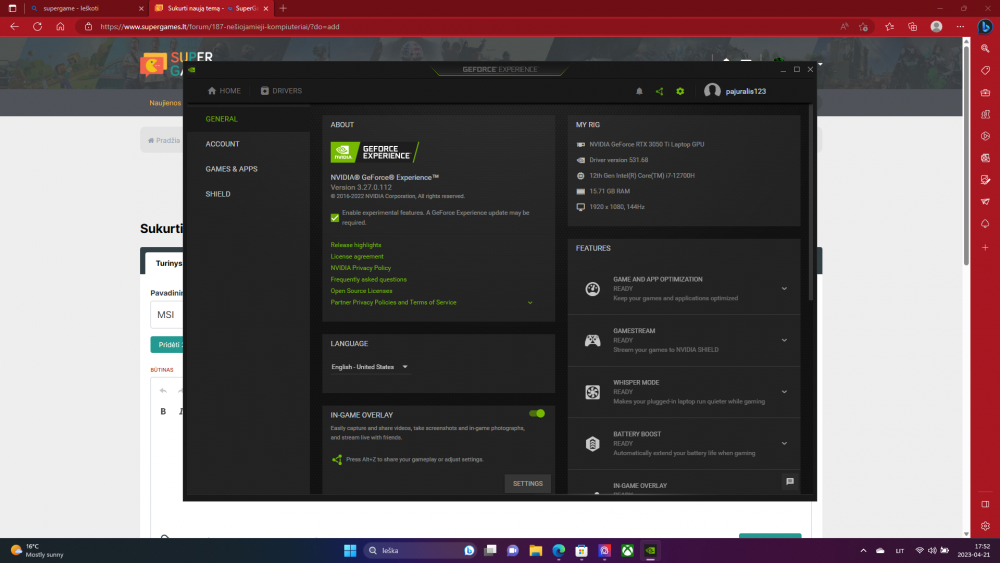Open clock and date in system tray
Screen dimensions: 1000x563
click(x=973, y=550)
